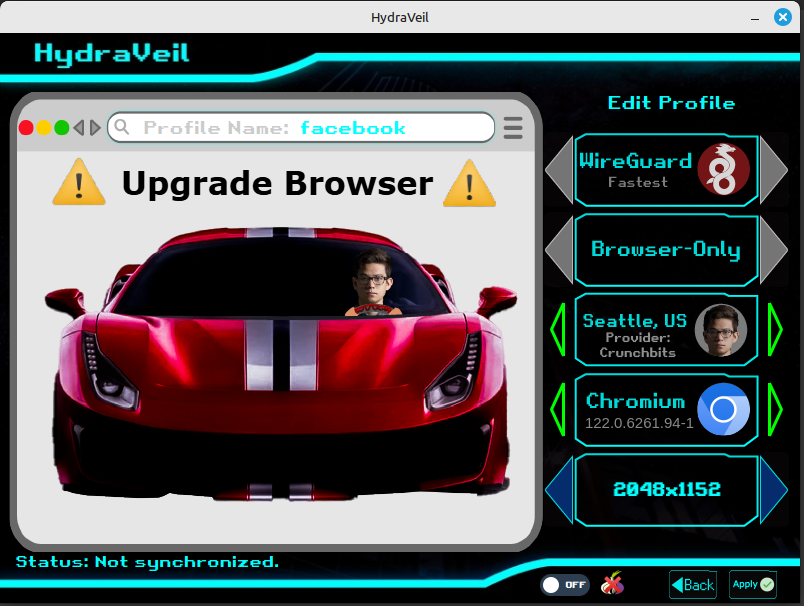Click the red sports car image
This screenshot has height=606, width=804.
click(x=281, y=364)
